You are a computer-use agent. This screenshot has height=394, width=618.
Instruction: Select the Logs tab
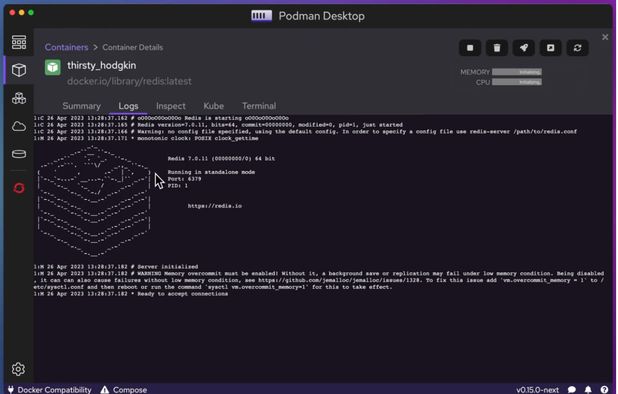128,106
